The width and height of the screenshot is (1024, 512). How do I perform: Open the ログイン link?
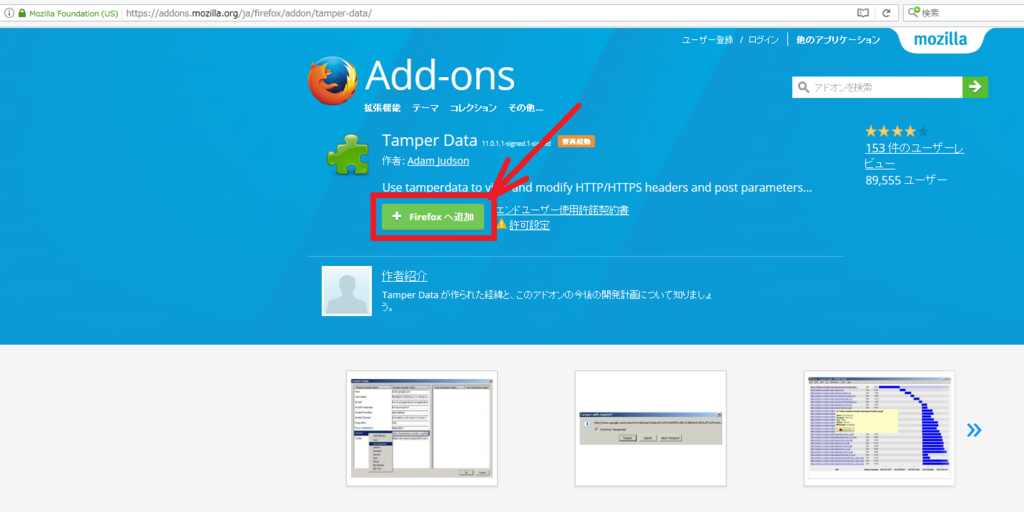763,40
